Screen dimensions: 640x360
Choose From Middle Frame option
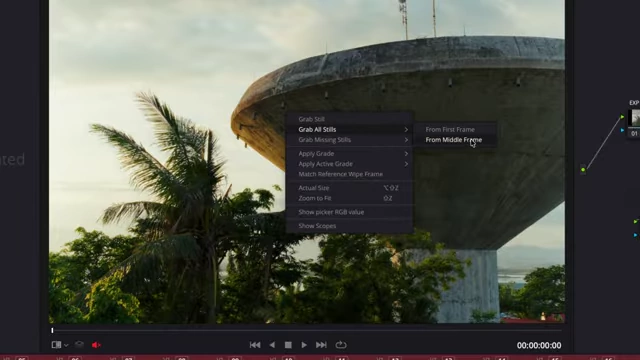(456, 140)
